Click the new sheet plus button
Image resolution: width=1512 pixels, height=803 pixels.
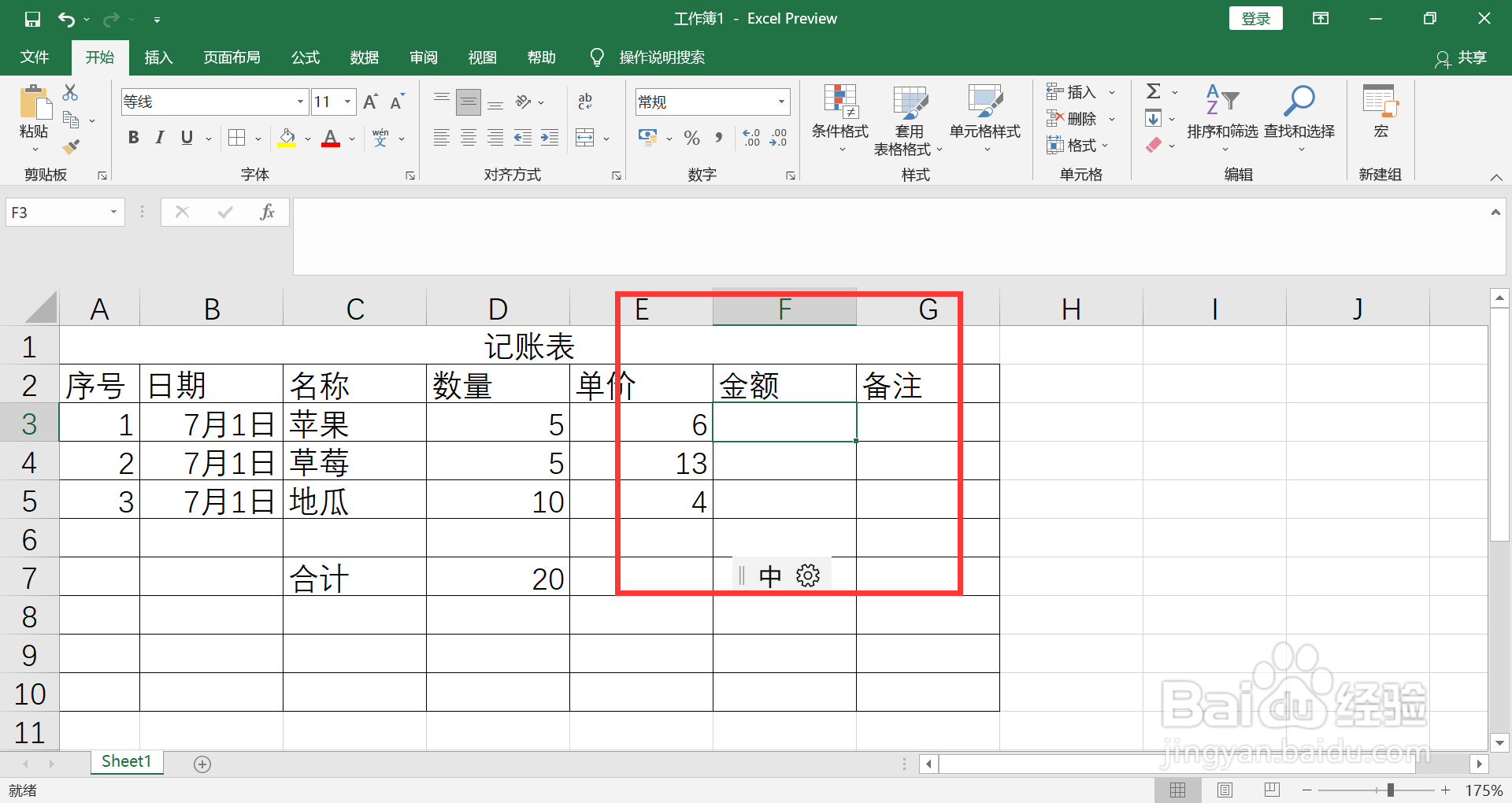202,763
